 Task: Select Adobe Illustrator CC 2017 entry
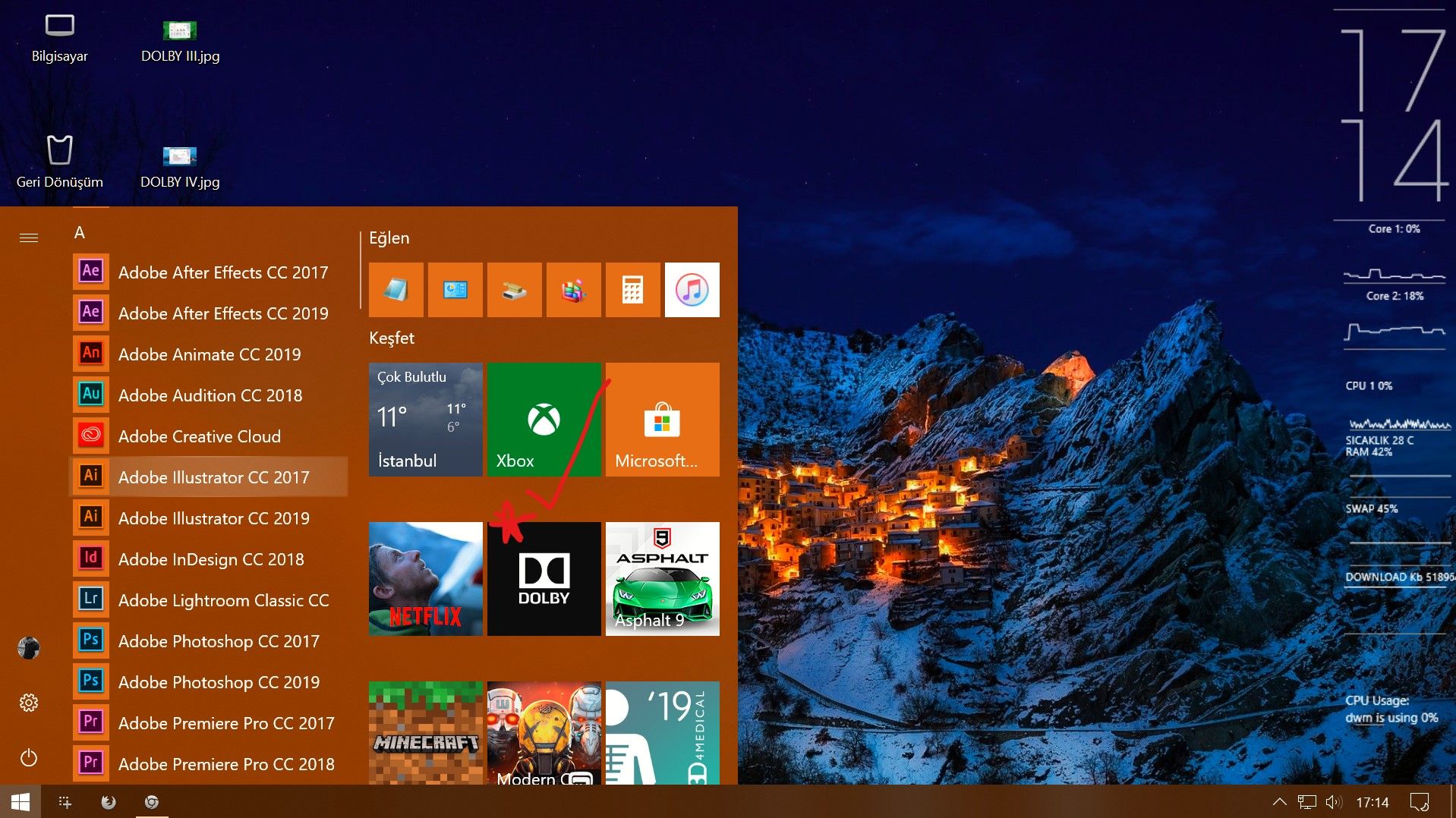[x=209, y=477]
